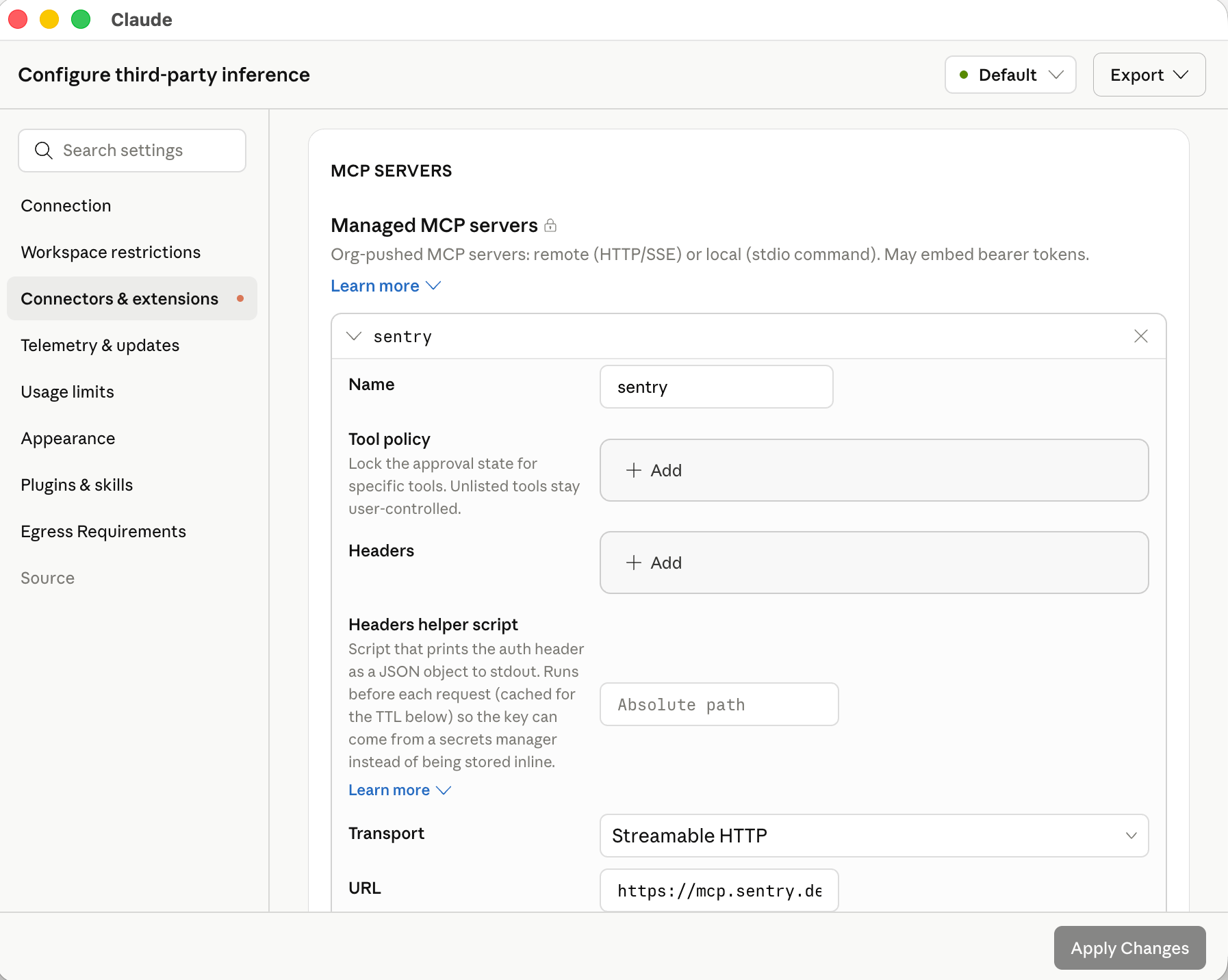Open Egress Requirements section
Screen dimensions: 1228x980
pos(103,532)
